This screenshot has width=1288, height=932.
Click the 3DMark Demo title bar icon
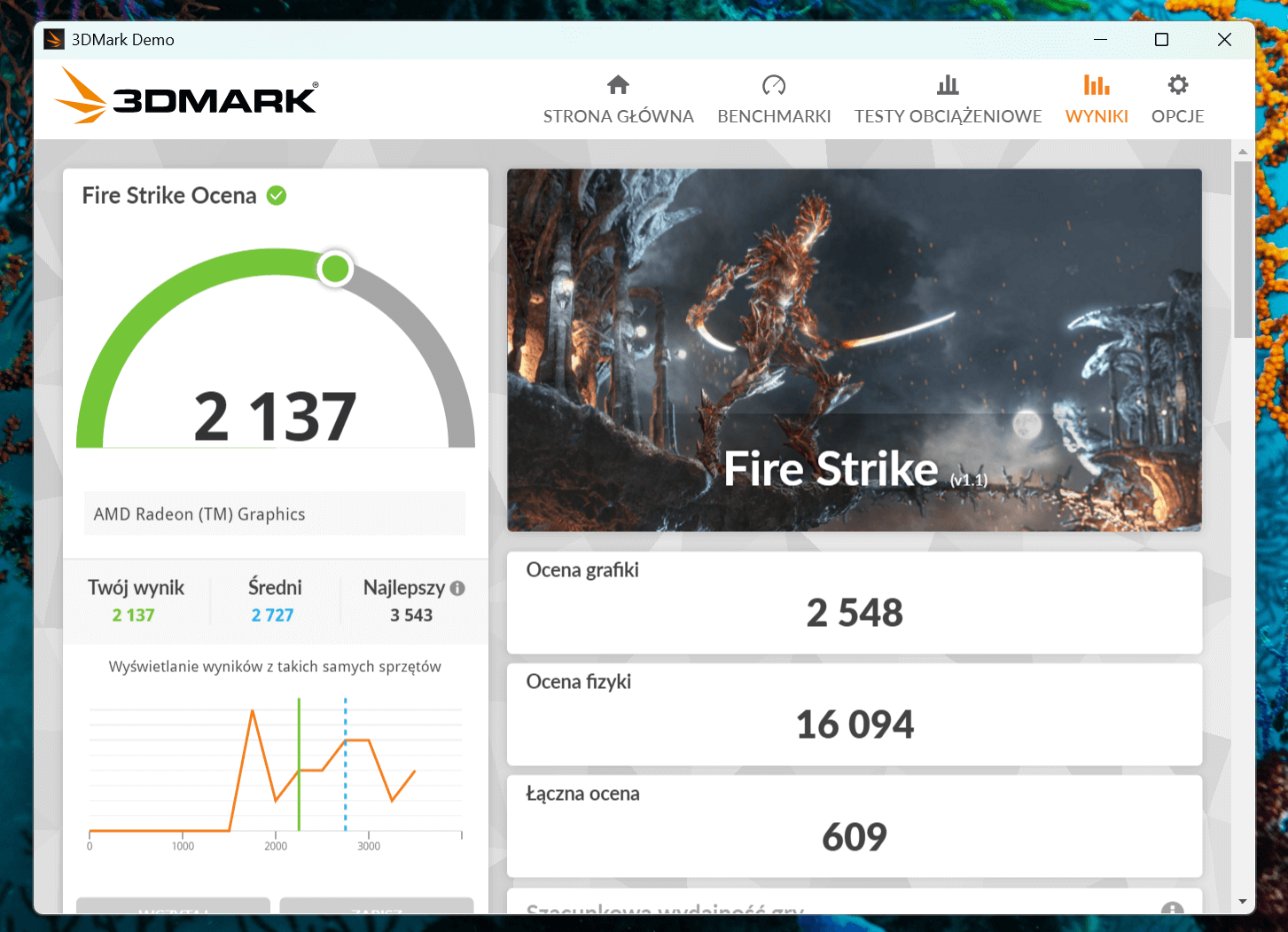click(54, 40)
